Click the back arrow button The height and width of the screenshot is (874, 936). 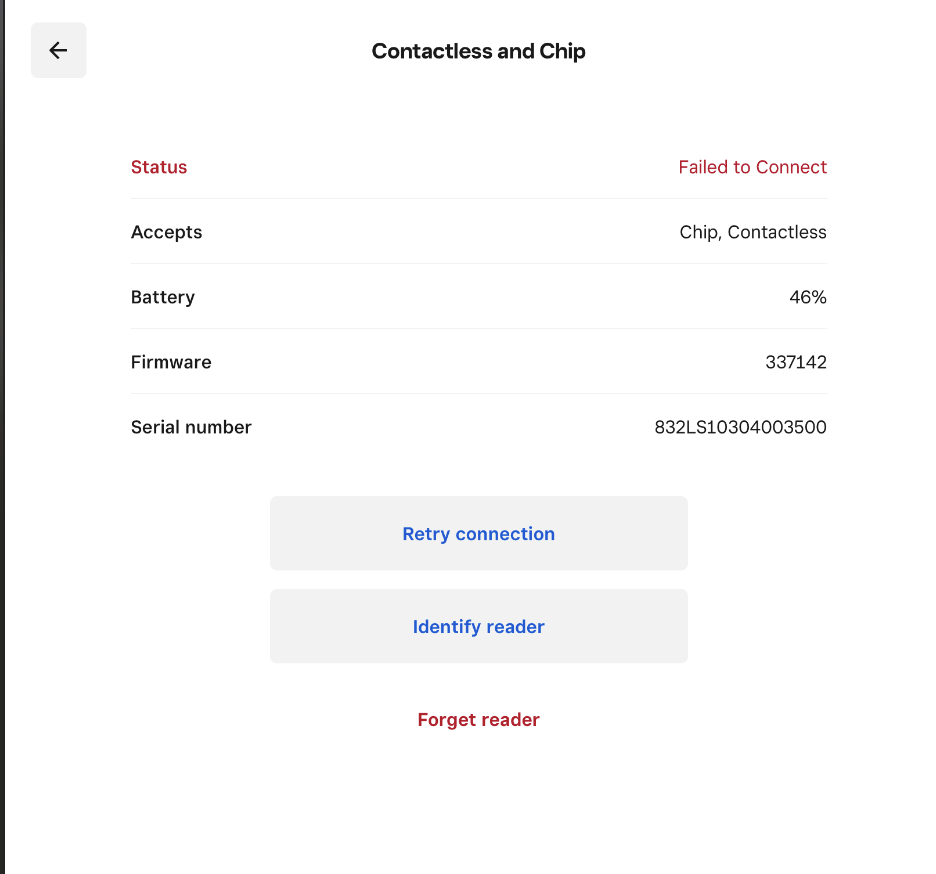(58, 50)
